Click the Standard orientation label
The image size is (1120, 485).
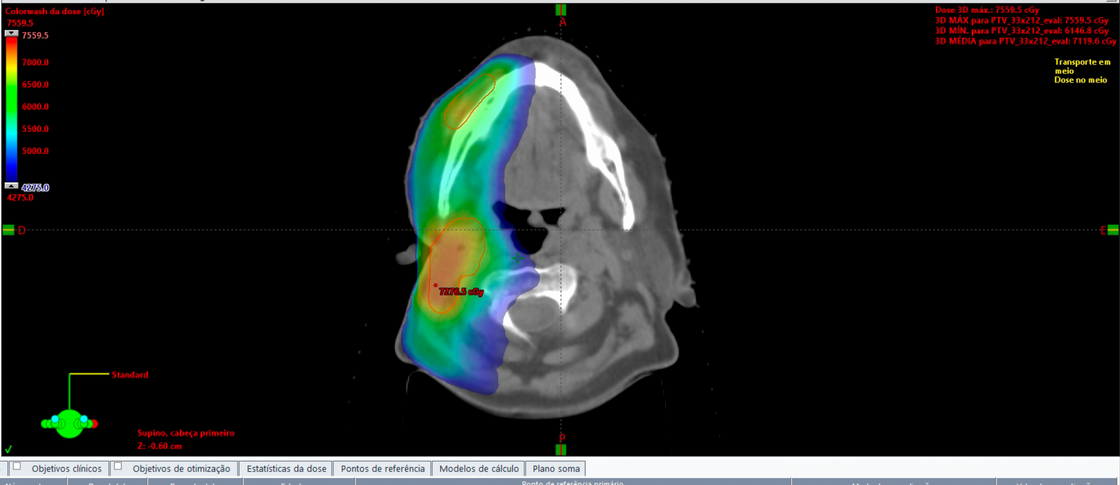tap(129, 374)
